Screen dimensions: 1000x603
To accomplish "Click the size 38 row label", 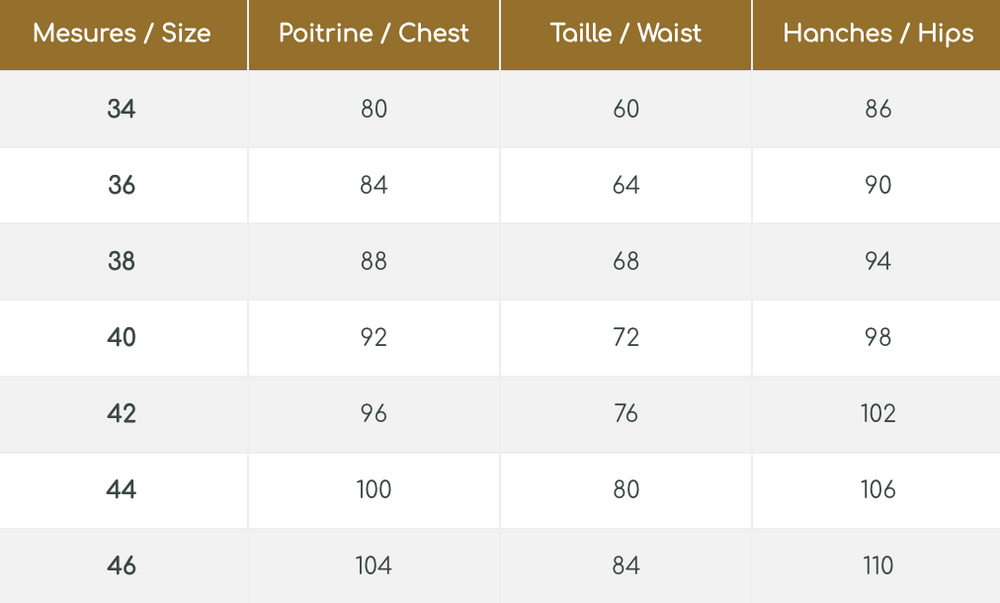I will 122,261.
